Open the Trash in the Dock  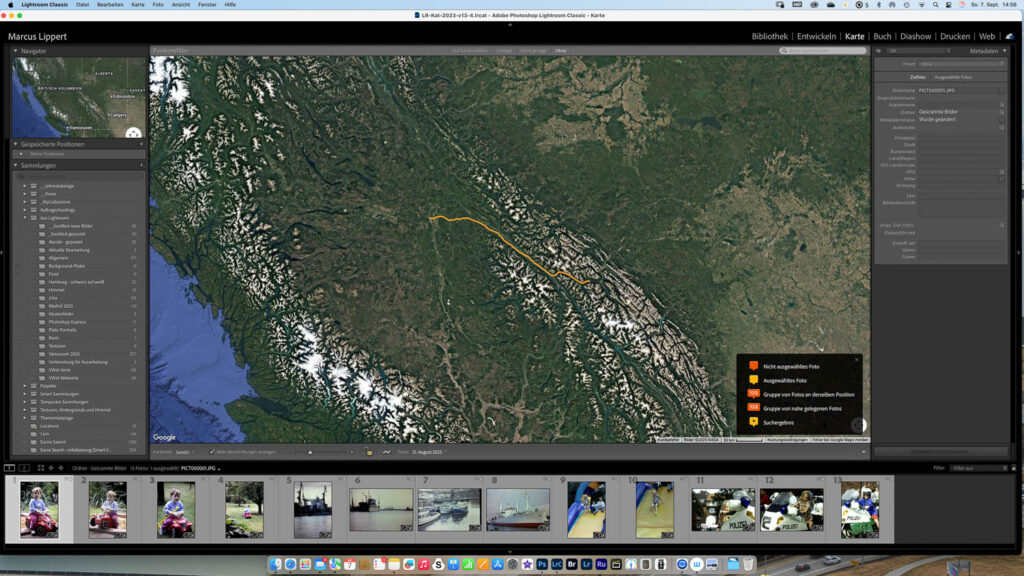click(748, 564)
